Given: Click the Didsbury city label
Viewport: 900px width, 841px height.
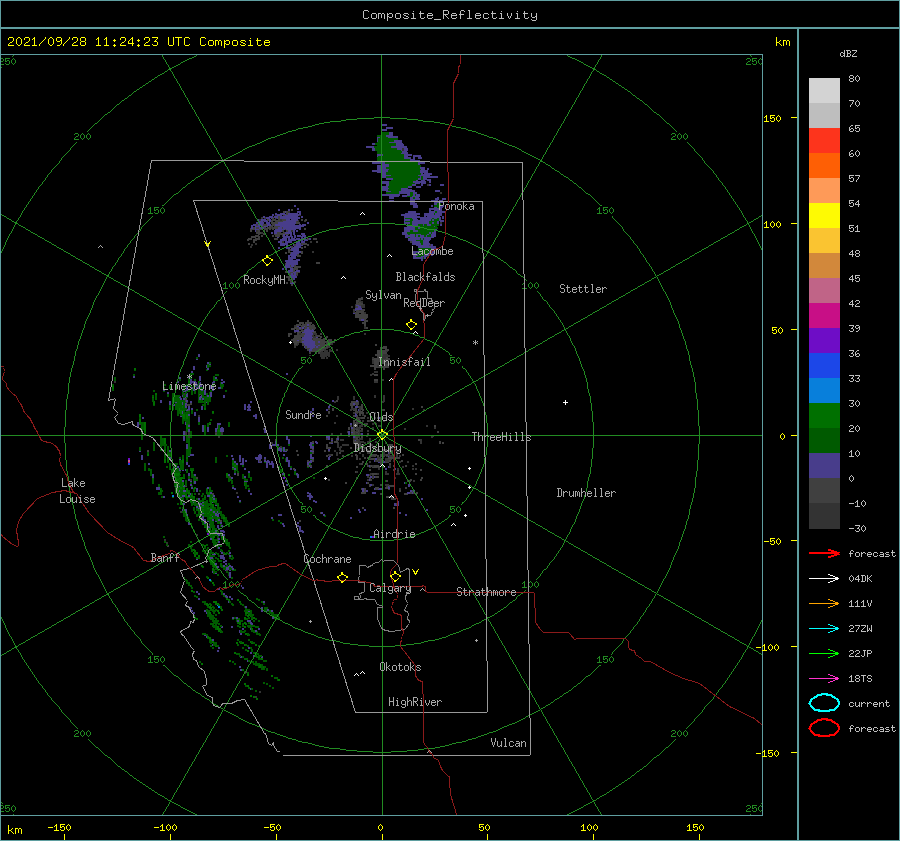Looking at the screenshot, I should coord(377,448).
